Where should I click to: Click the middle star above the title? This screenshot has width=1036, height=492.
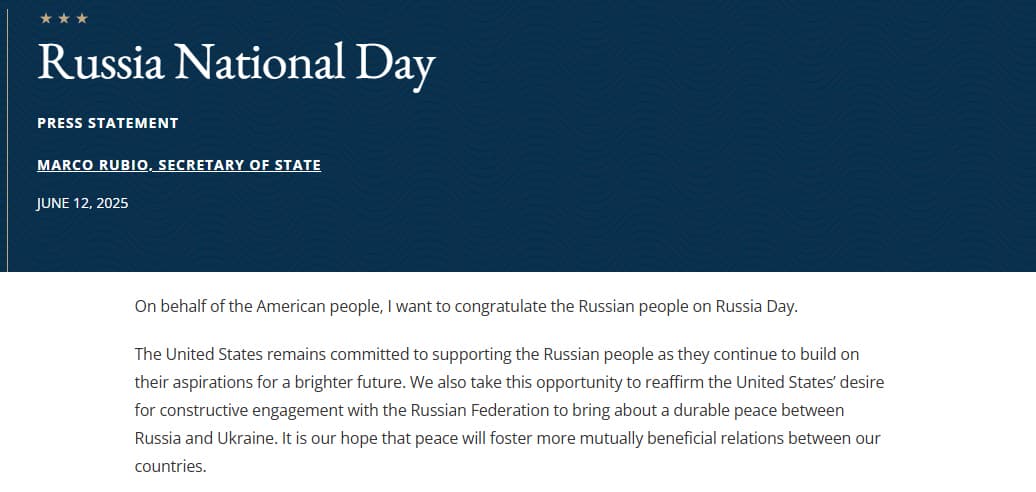tap(64, 18)
